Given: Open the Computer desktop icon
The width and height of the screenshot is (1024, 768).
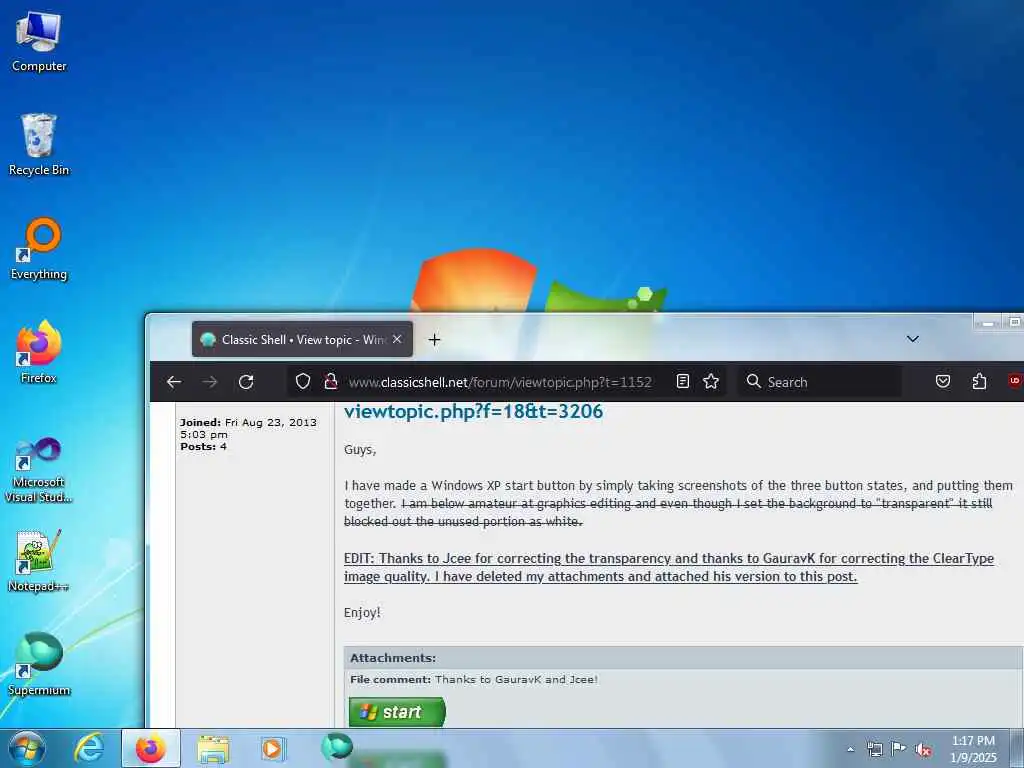Looking at the screenshot, I should click(39, 42).
